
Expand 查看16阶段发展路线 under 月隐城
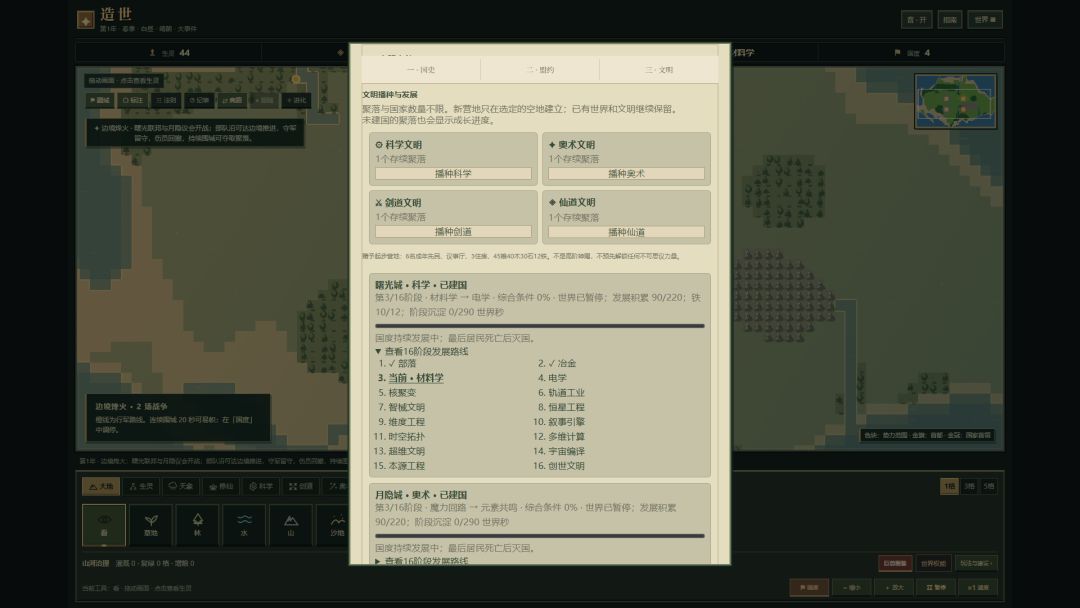tap(422, 560)
